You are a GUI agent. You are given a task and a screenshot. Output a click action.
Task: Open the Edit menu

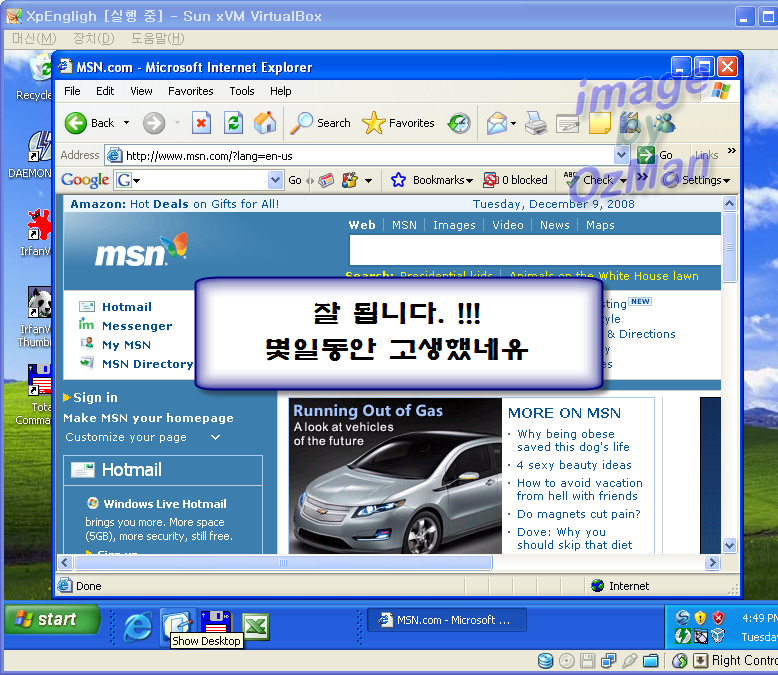click(105, 91)
